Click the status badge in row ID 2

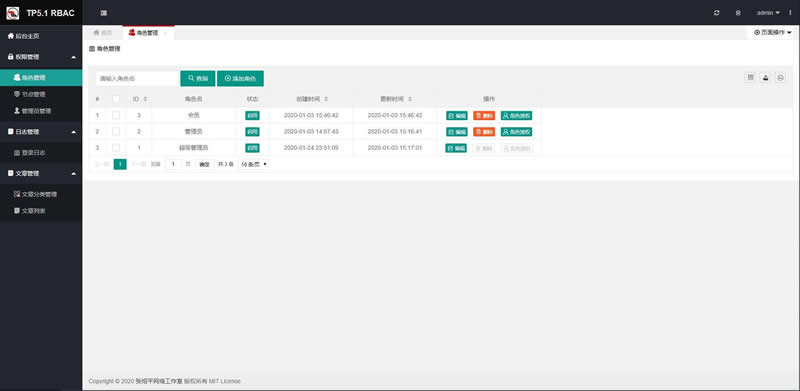point(252,132)
